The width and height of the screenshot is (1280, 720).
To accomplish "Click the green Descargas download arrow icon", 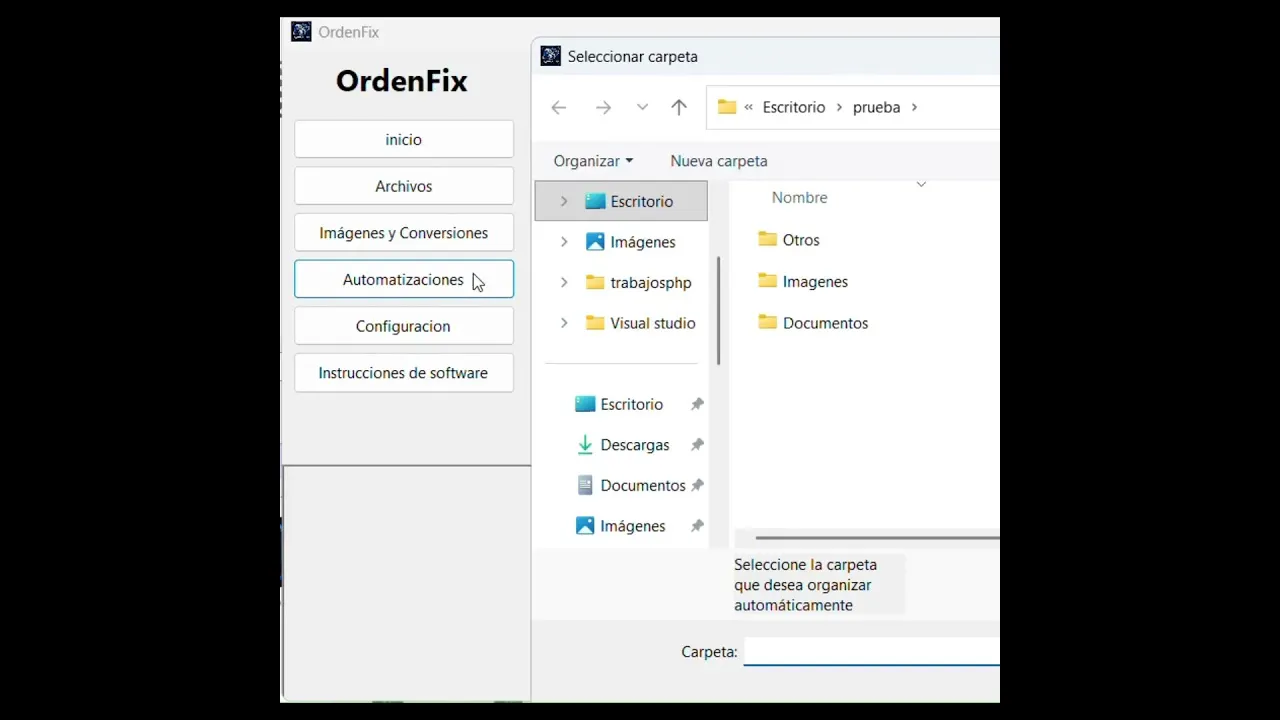I will click(x=585, y=445).
